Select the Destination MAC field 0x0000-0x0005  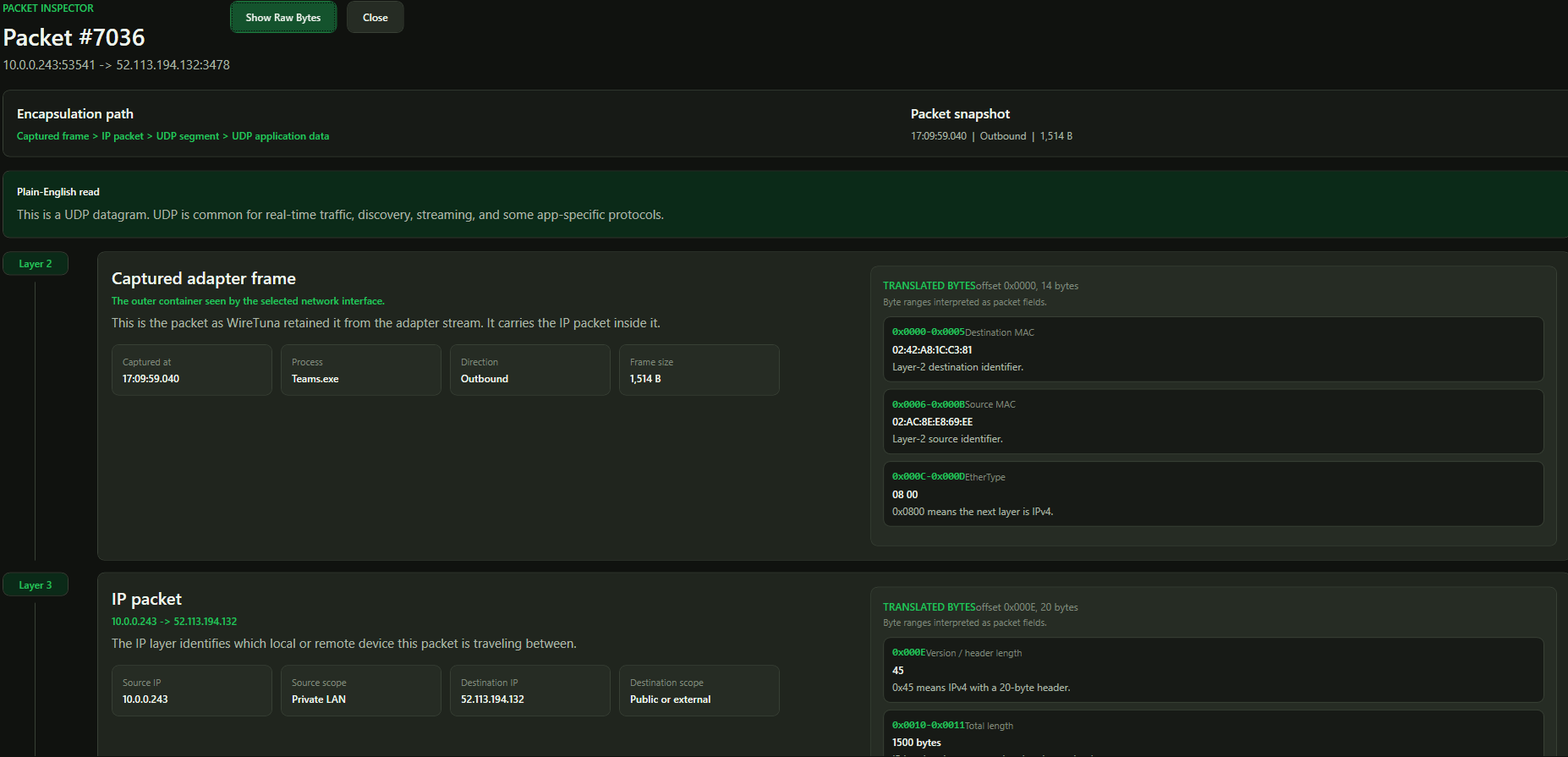[1214, 349]
